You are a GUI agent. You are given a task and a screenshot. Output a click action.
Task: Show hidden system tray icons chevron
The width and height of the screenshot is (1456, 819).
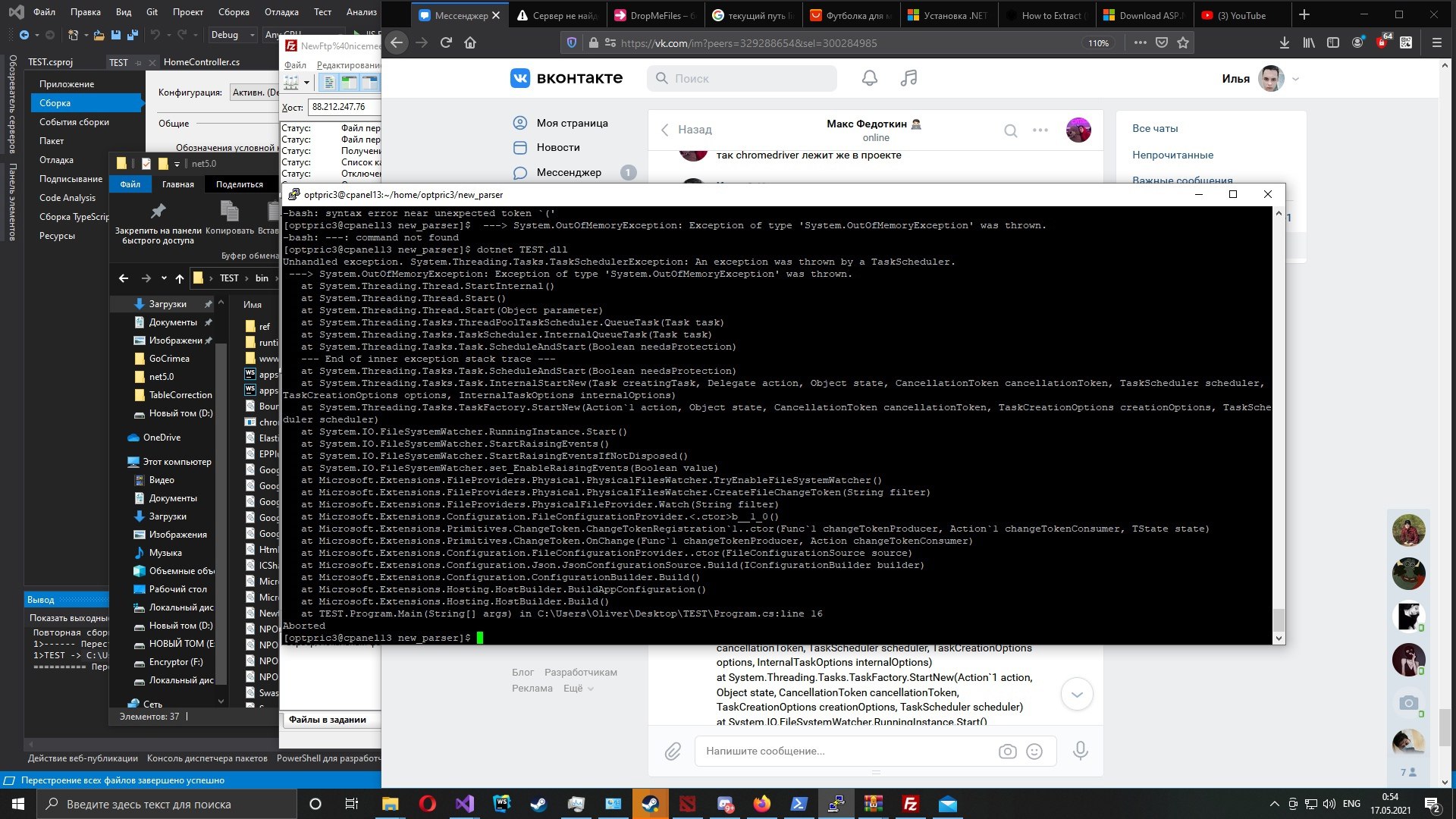tap(1274, 804)
